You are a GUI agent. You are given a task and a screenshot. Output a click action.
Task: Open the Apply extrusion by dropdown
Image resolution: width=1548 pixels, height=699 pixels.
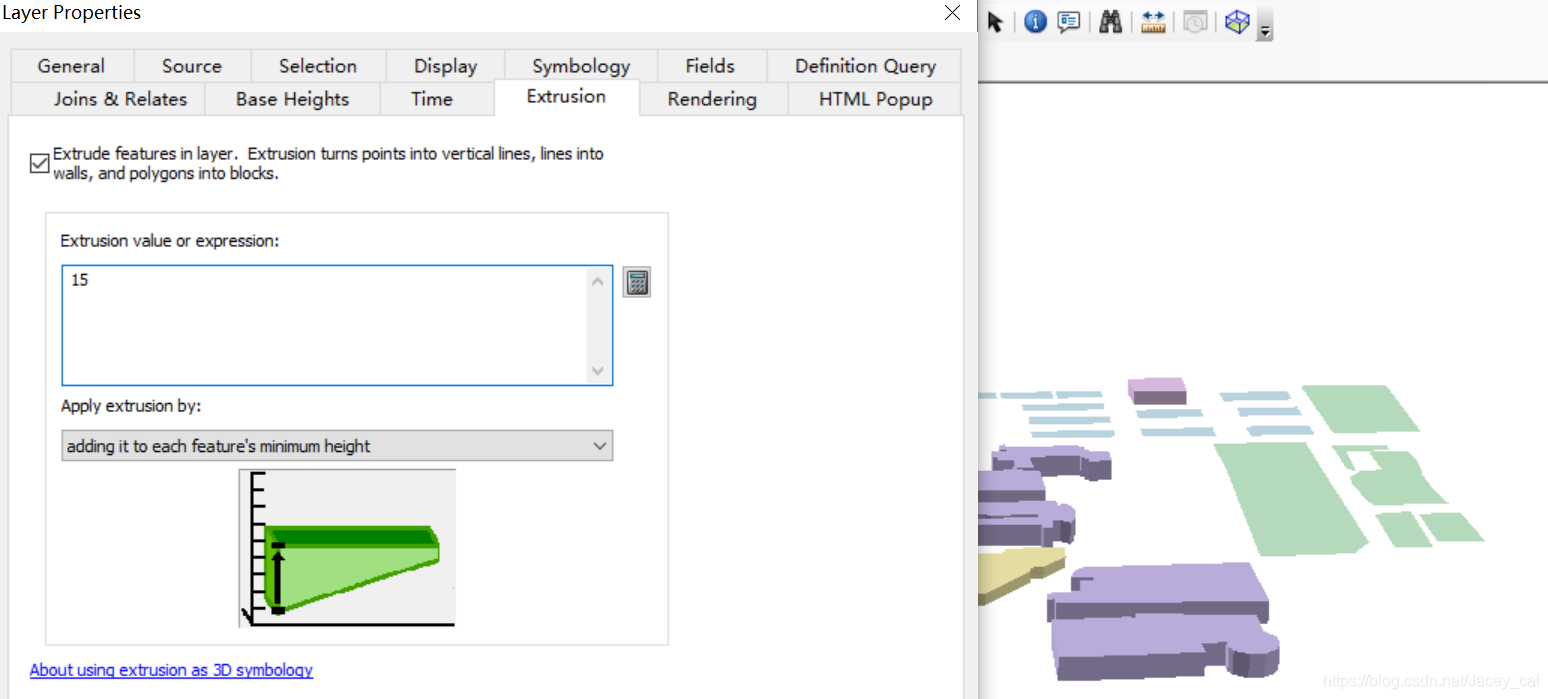337,446
